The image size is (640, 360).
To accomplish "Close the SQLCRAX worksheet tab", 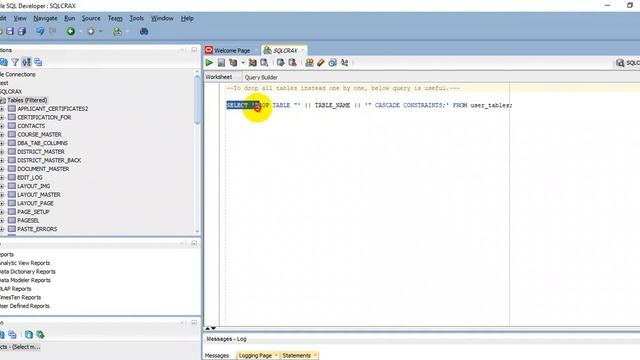I will 302,50.
